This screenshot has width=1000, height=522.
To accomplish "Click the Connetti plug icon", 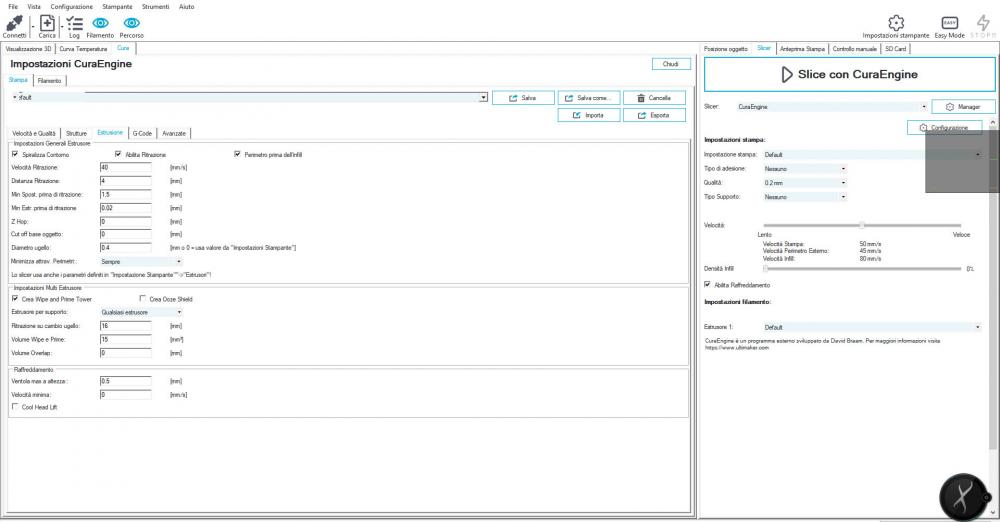I will [14, 22].
